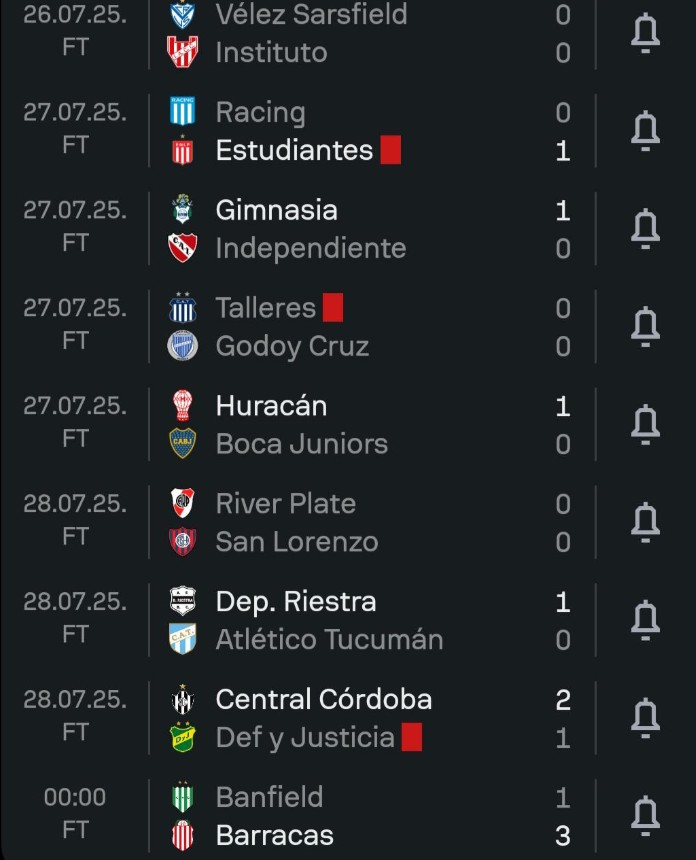Click the bell for Banfield vs Barracas
The image size is (696, 860).
tap(645, 816)
